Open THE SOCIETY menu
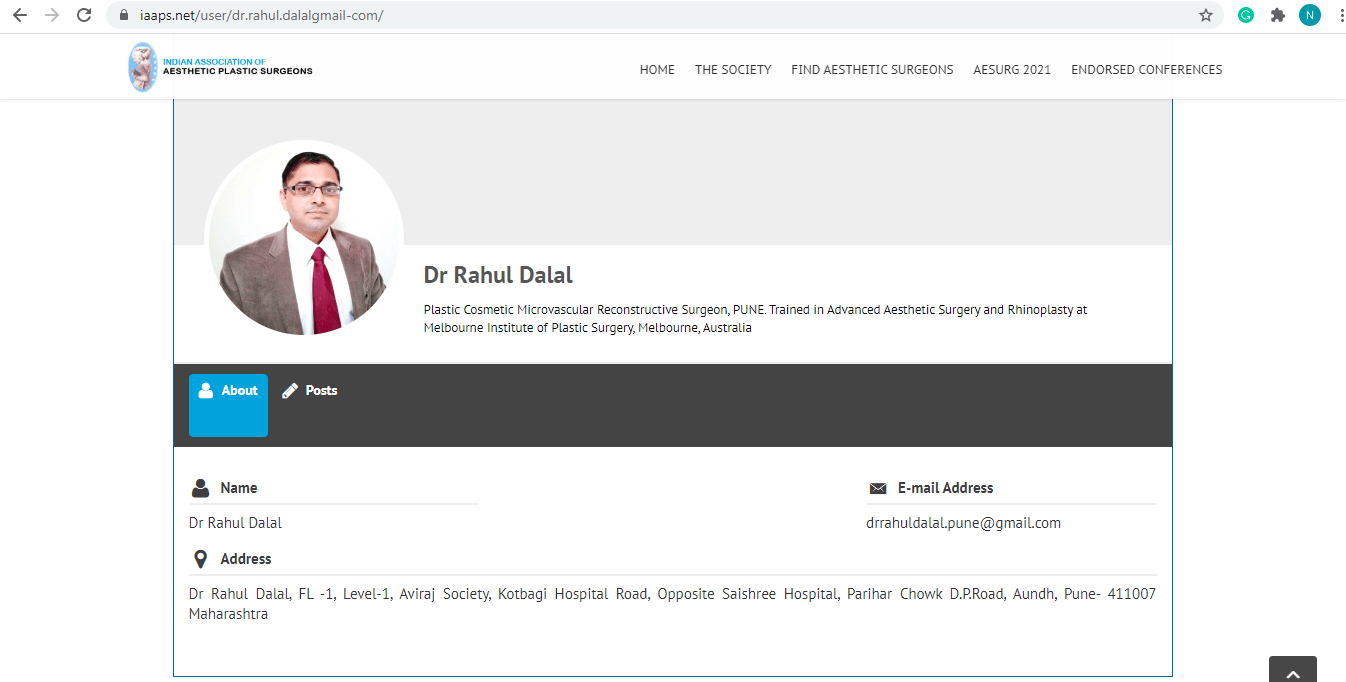This screenshot has width=1346, height=682. 733,70
